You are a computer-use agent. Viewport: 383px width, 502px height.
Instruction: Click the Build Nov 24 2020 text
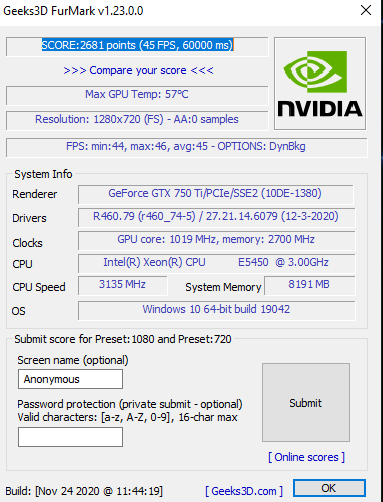tap(84, 491)
